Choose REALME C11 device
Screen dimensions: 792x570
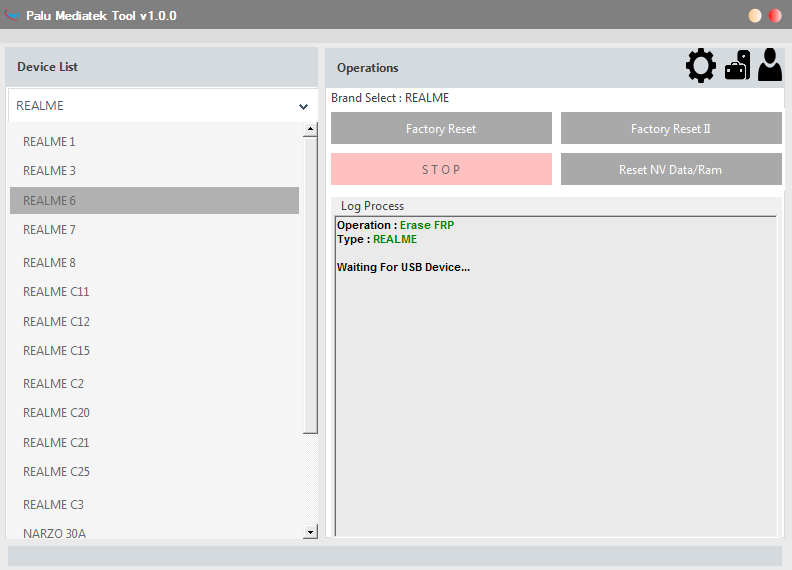[155, 292]
